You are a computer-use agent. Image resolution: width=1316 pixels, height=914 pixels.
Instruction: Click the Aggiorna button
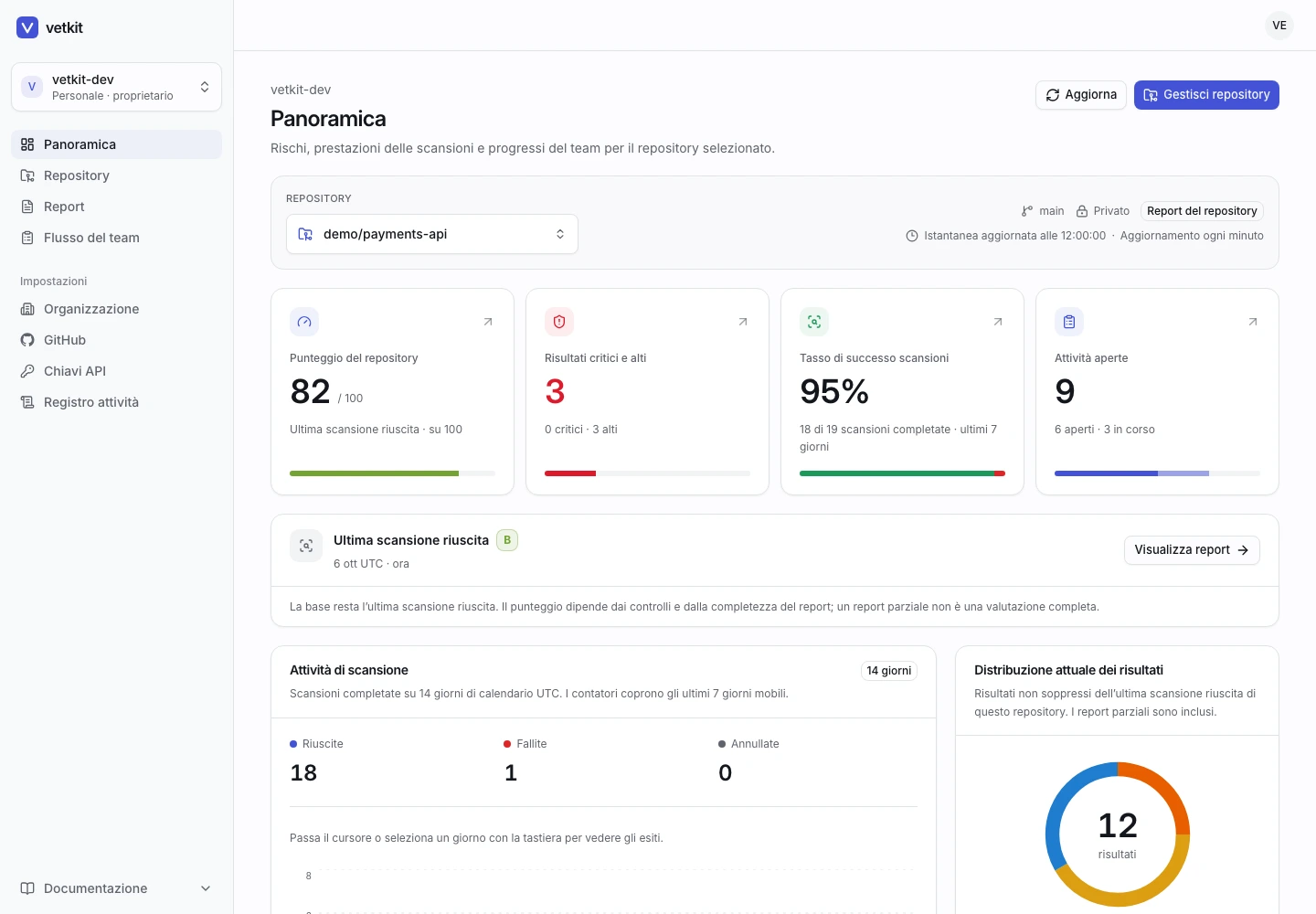click(x=1081, y=95)
